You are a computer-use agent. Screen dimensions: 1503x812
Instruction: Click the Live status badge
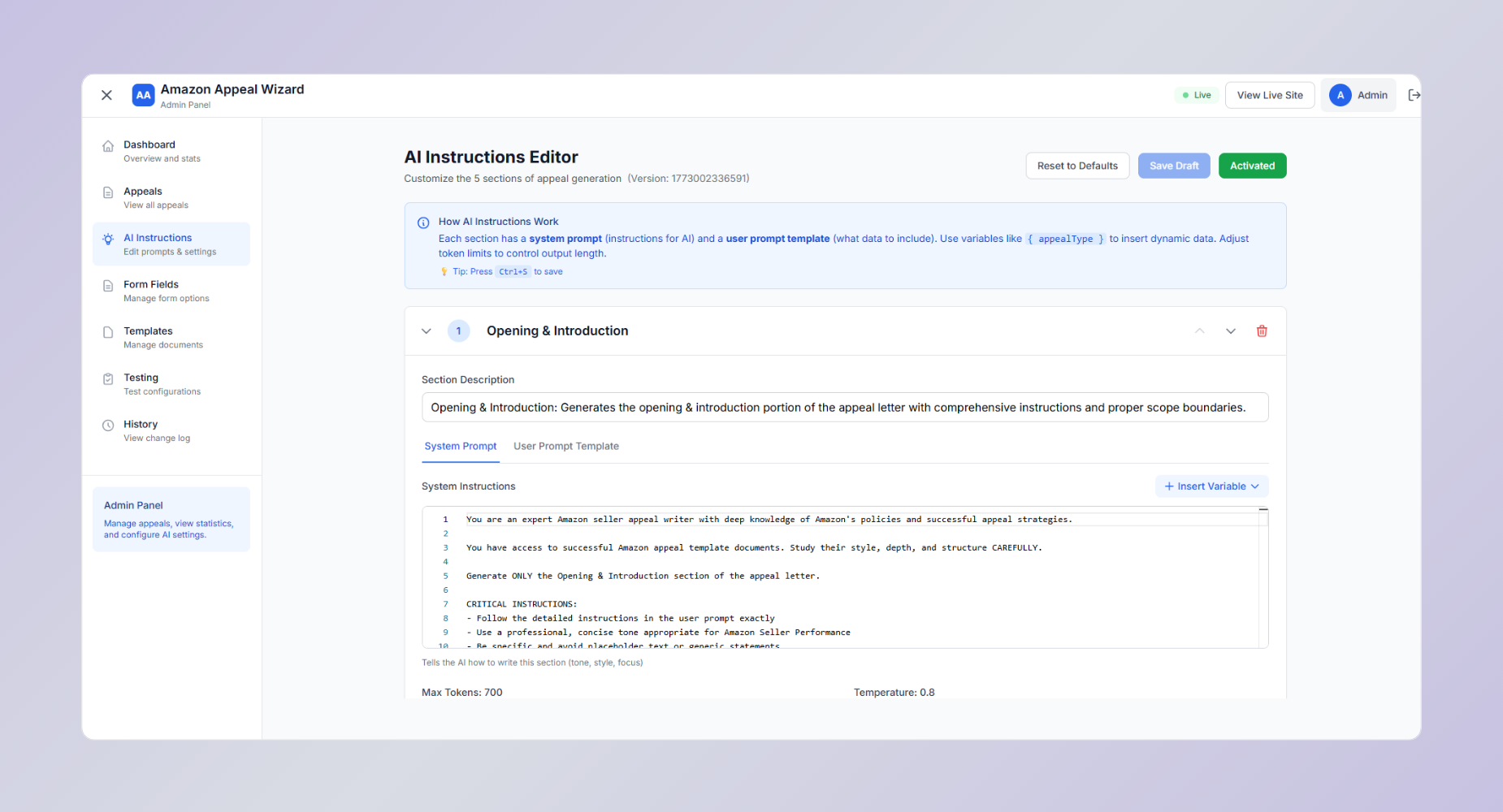coord(1197,95)
